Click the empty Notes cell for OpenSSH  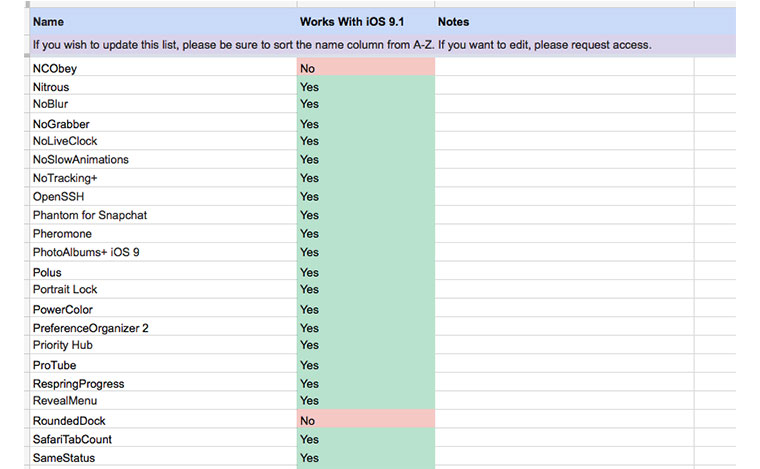point(564,196)
